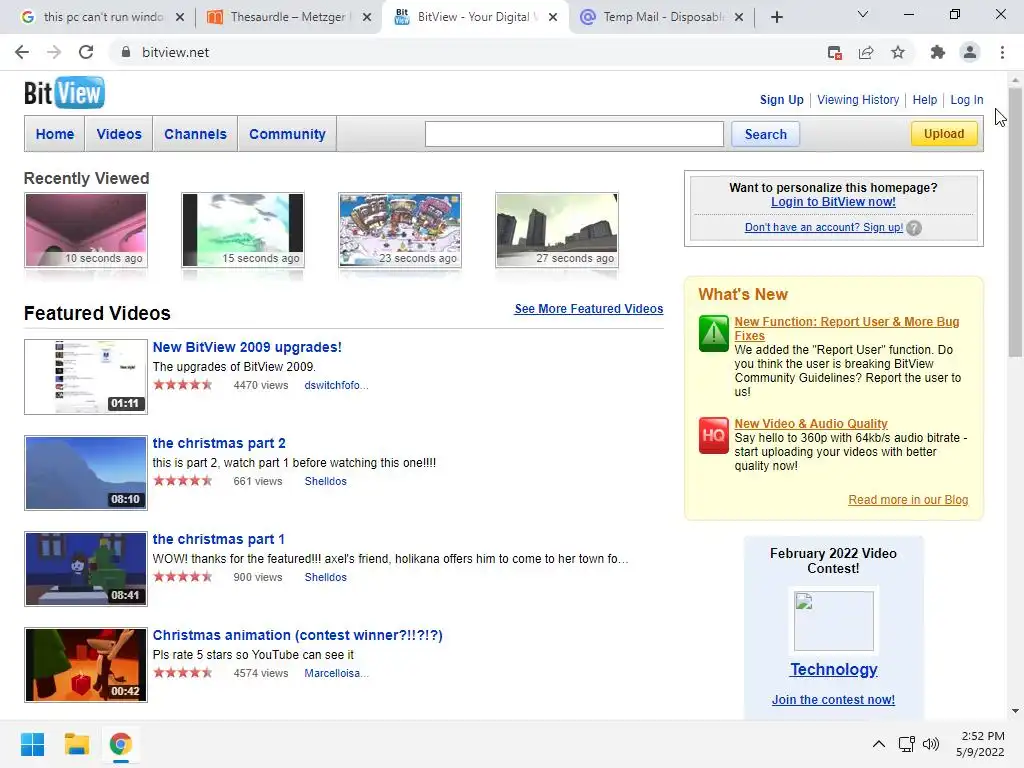Open volume speaker tray icon
The height and width of the screenshot is (768, 1024).
[x=931, y=744]
